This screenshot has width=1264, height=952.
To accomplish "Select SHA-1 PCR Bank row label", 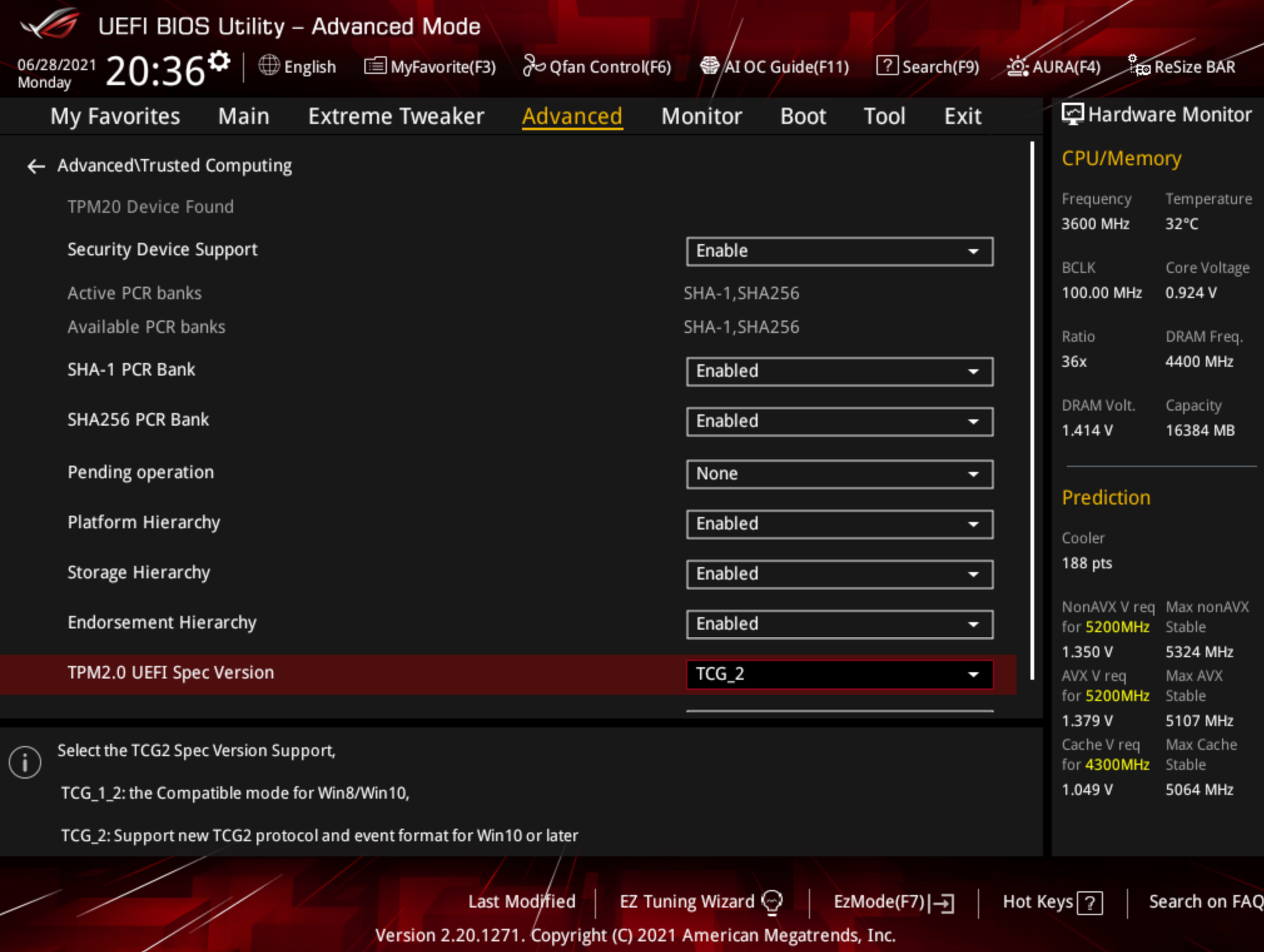I will pyautogui.click(x=131, y=370).
